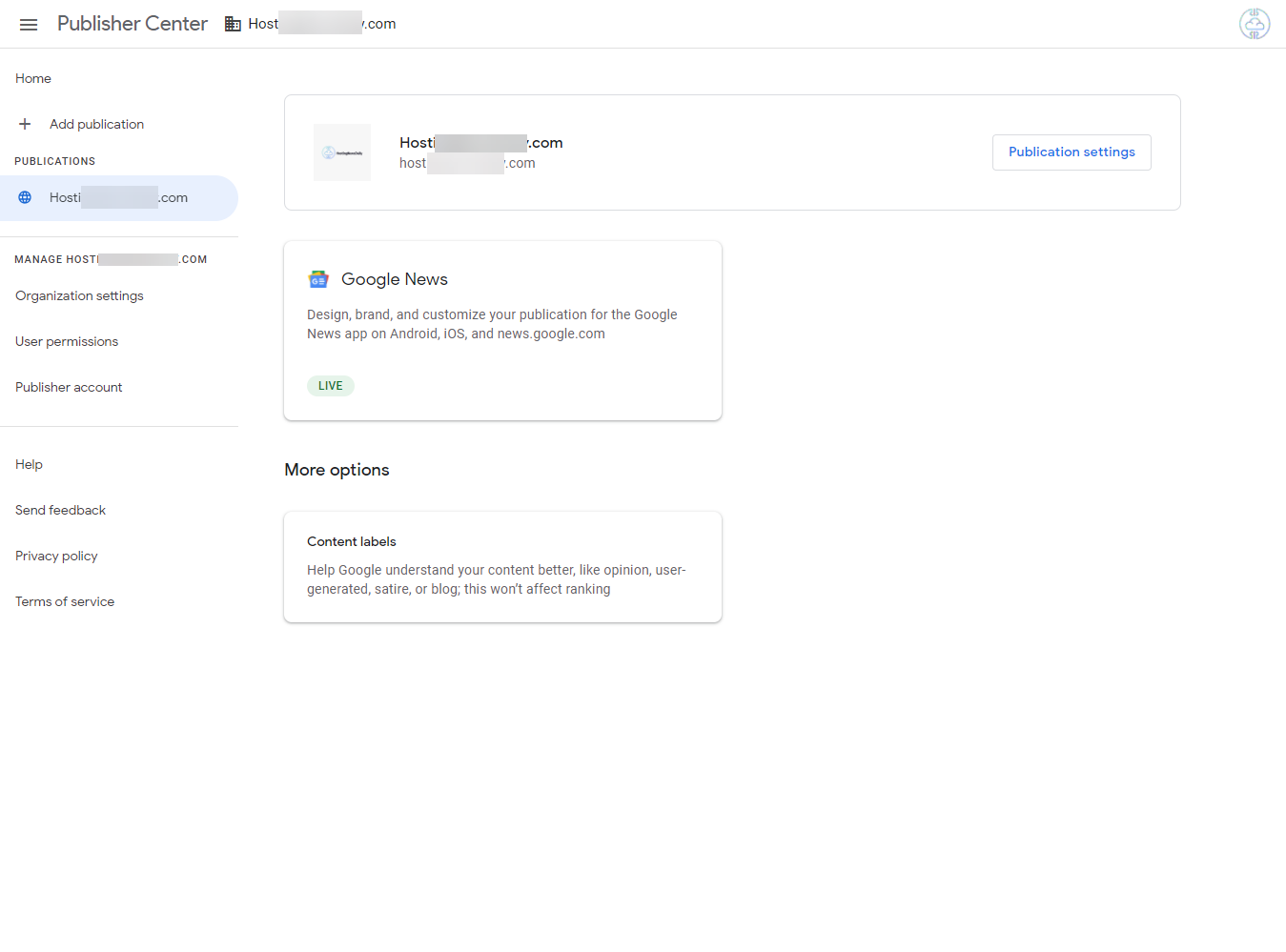The height and width of the screenshot is (952, 1286).
Task: Click the Publisher Center title
Action: pyautogui.click(x=133, y=24)
